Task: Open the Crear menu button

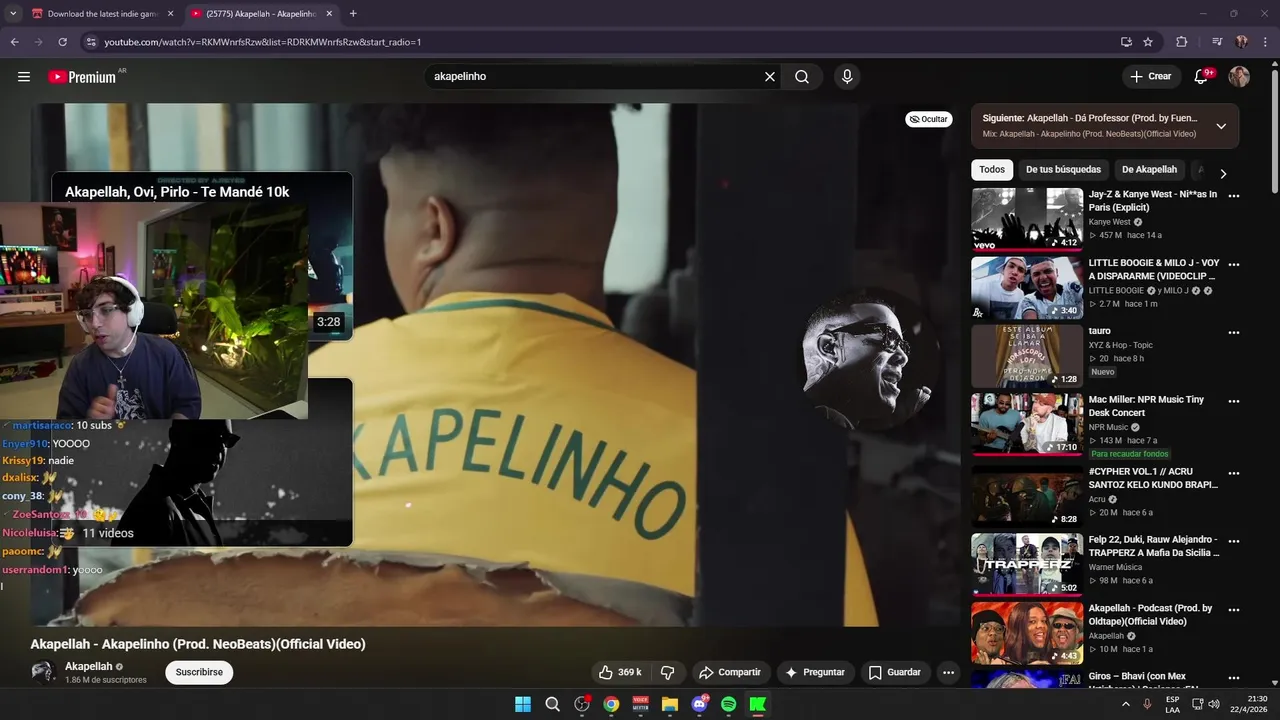Action: 1150,76
